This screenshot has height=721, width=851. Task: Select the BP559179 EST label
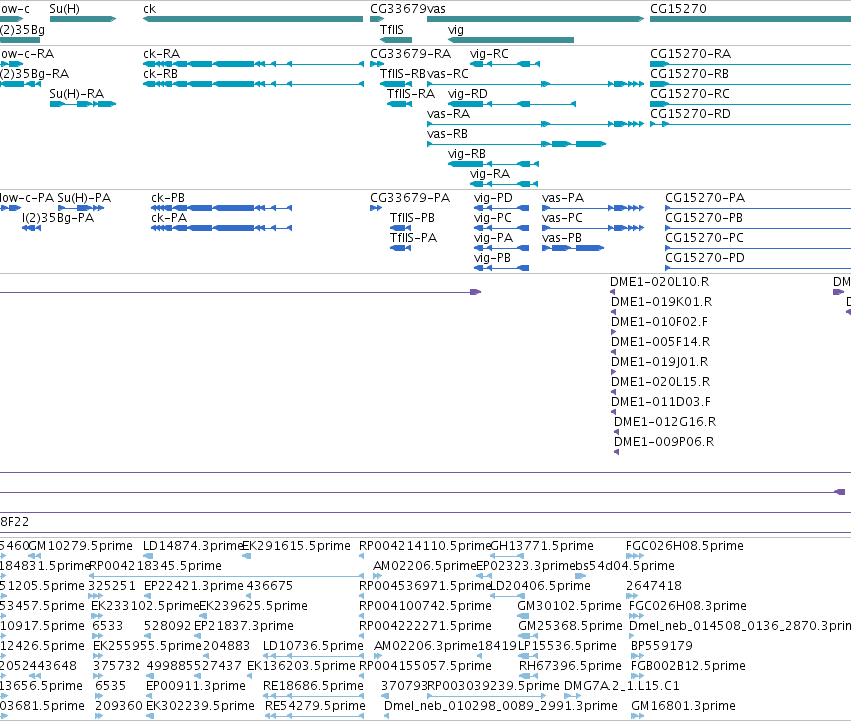[662, 646]
